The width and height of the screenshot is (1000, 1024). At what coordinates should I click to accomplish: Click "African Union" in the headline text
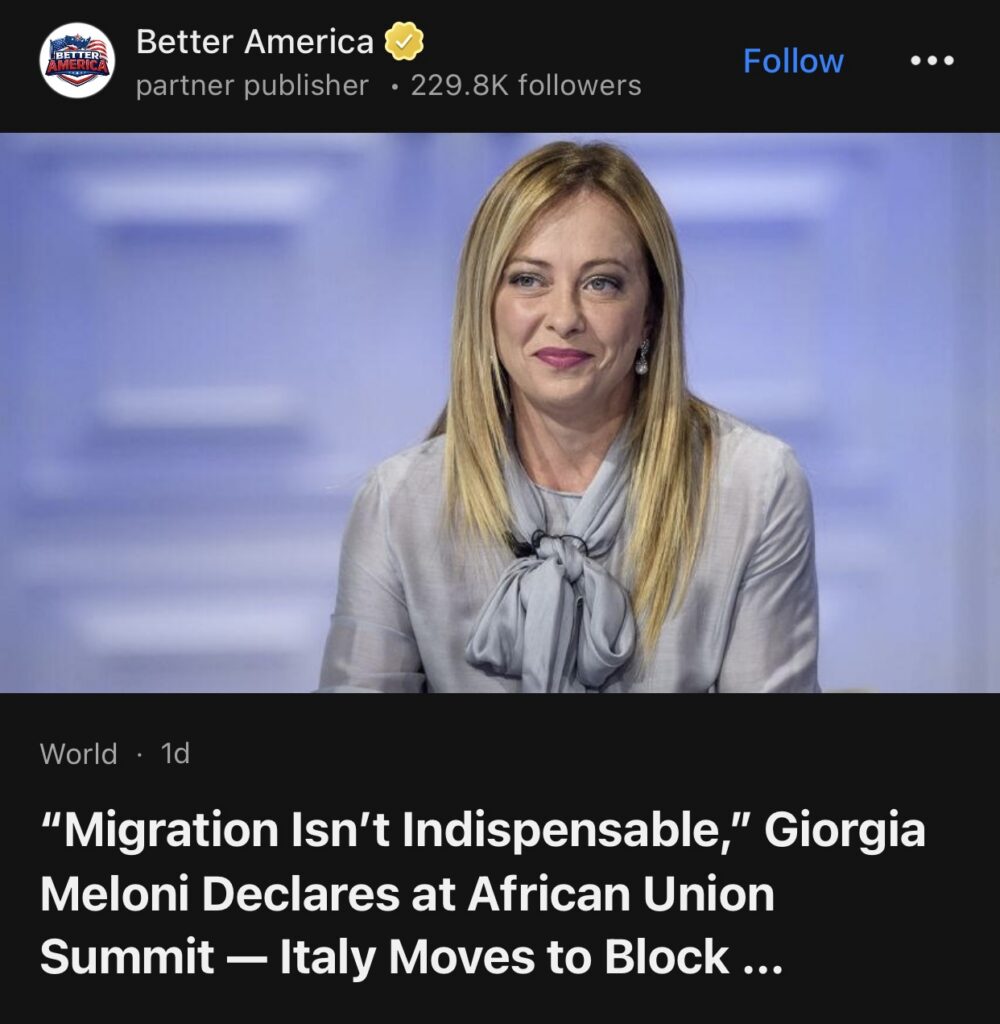tap(629, 895)
